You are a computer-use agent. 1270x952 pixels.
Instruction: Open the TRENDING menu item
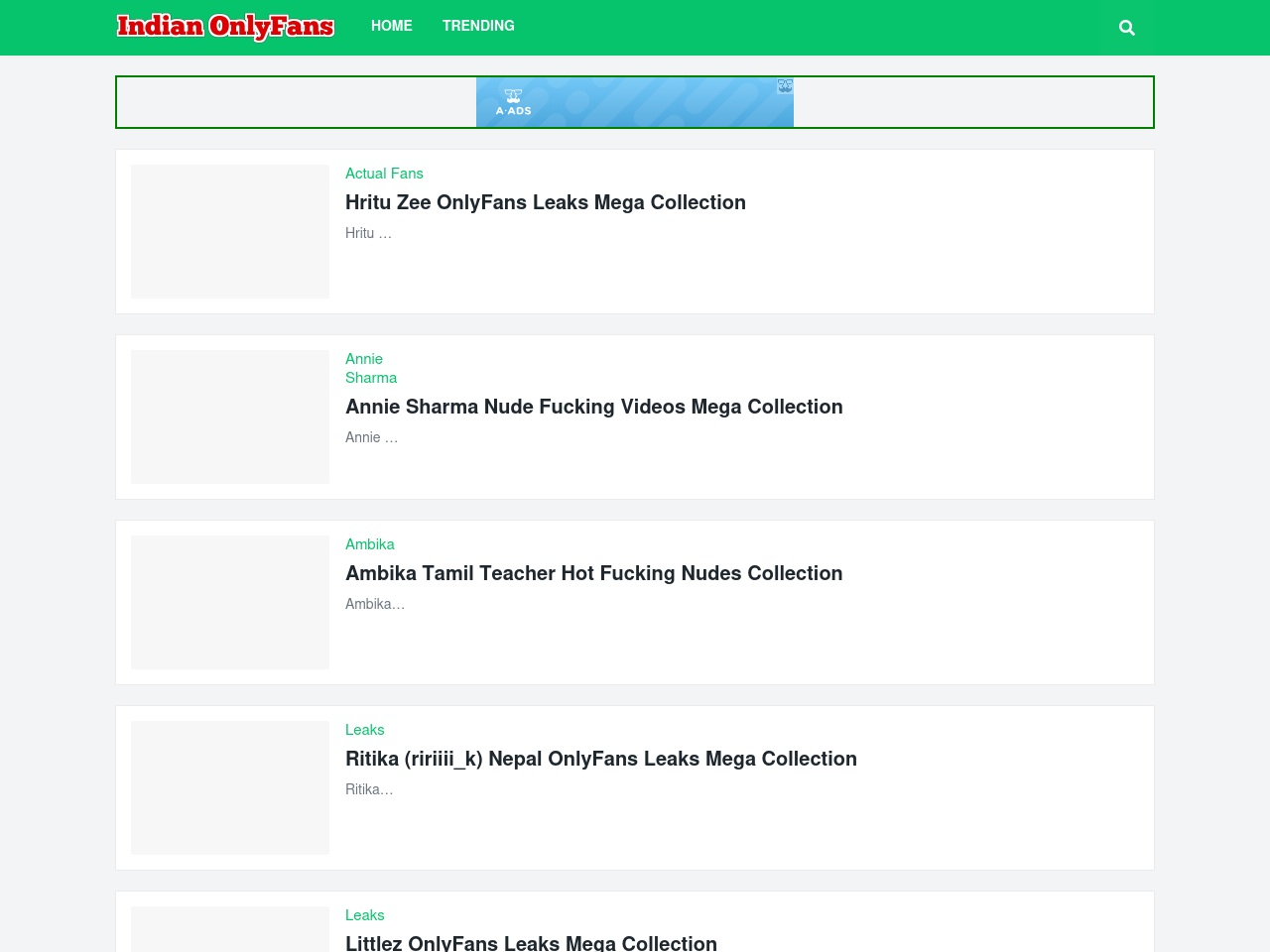tap(478, 26)
